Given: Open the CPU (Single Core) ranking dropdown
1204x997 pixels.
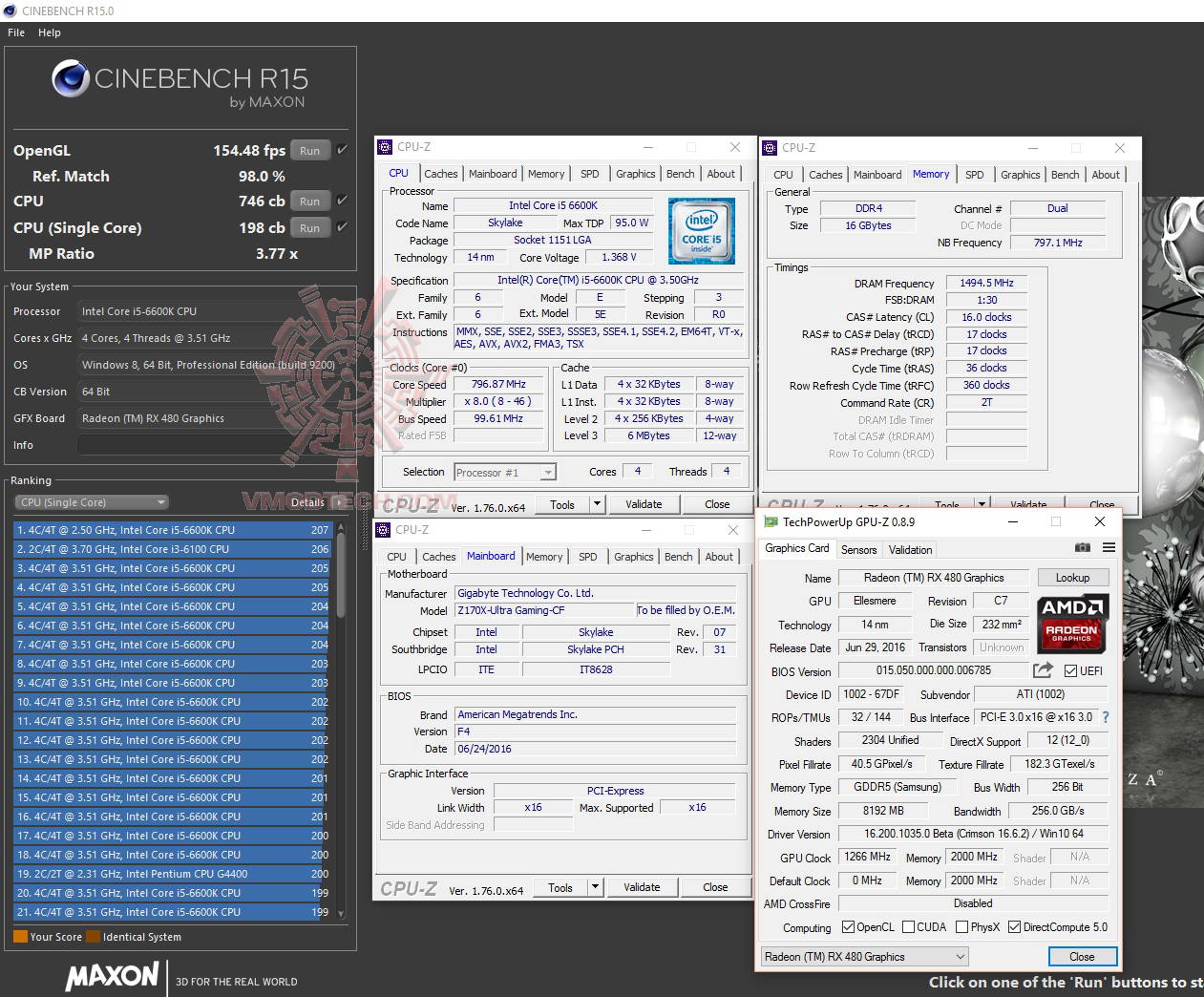Looking at the screenshot, I should [x=92, y=502].
